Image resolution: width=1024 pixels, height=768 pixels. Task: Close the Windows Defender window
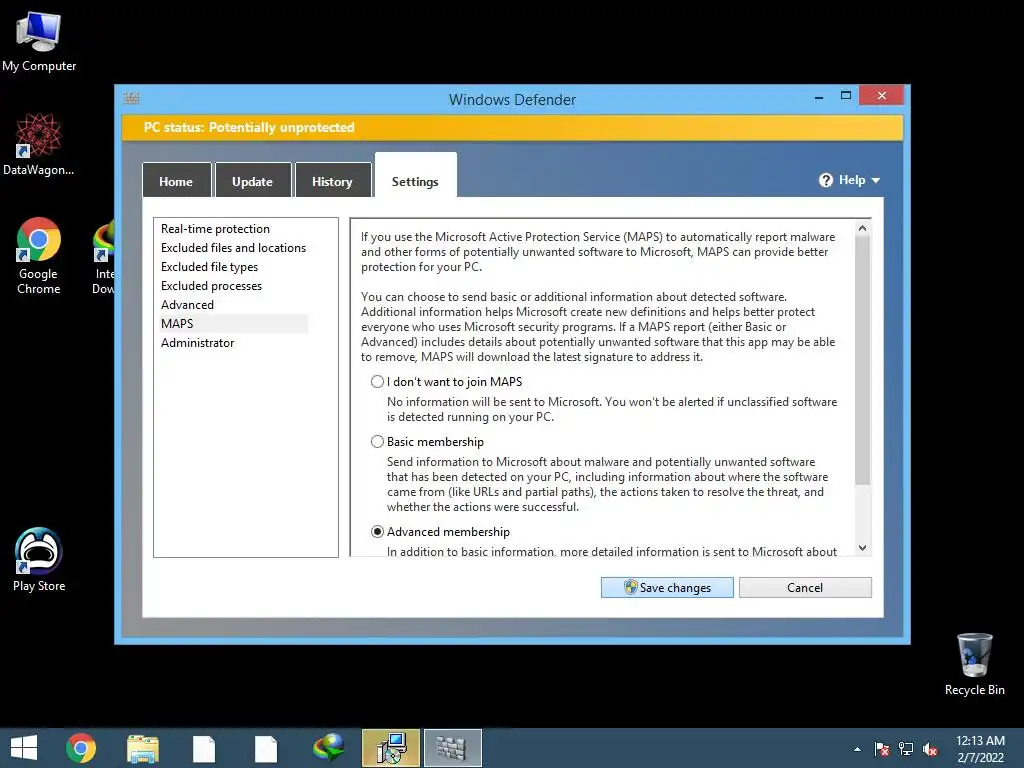tap(882, 95)
